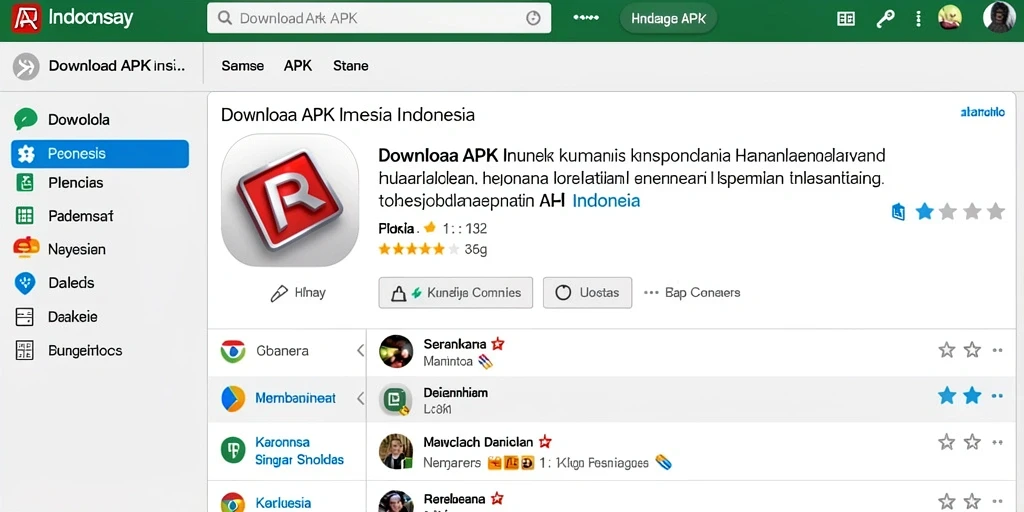Switch to the Samse tab
The image size is (1024, 512).
242,66
